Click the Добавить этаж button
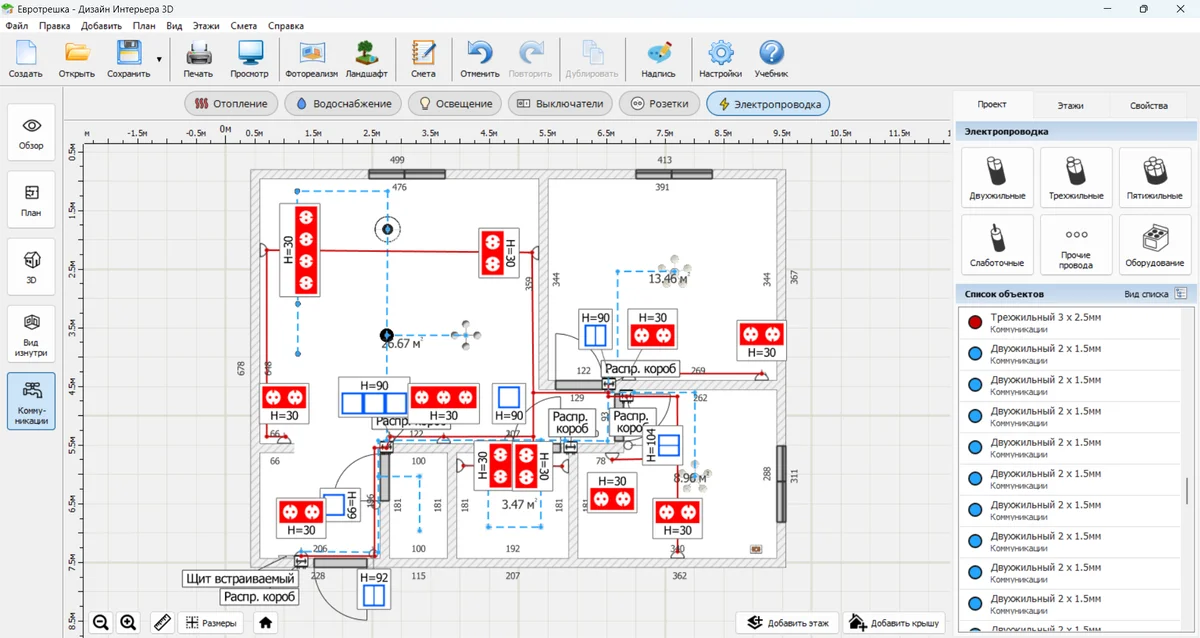Image resolution: width=1200 pixels, height=638 pixels. 787,623
